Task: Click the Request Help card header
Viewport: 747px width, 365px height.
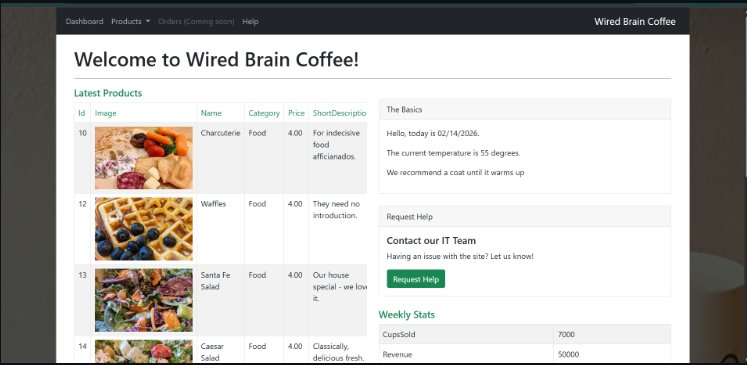Action: coord(525,216)
